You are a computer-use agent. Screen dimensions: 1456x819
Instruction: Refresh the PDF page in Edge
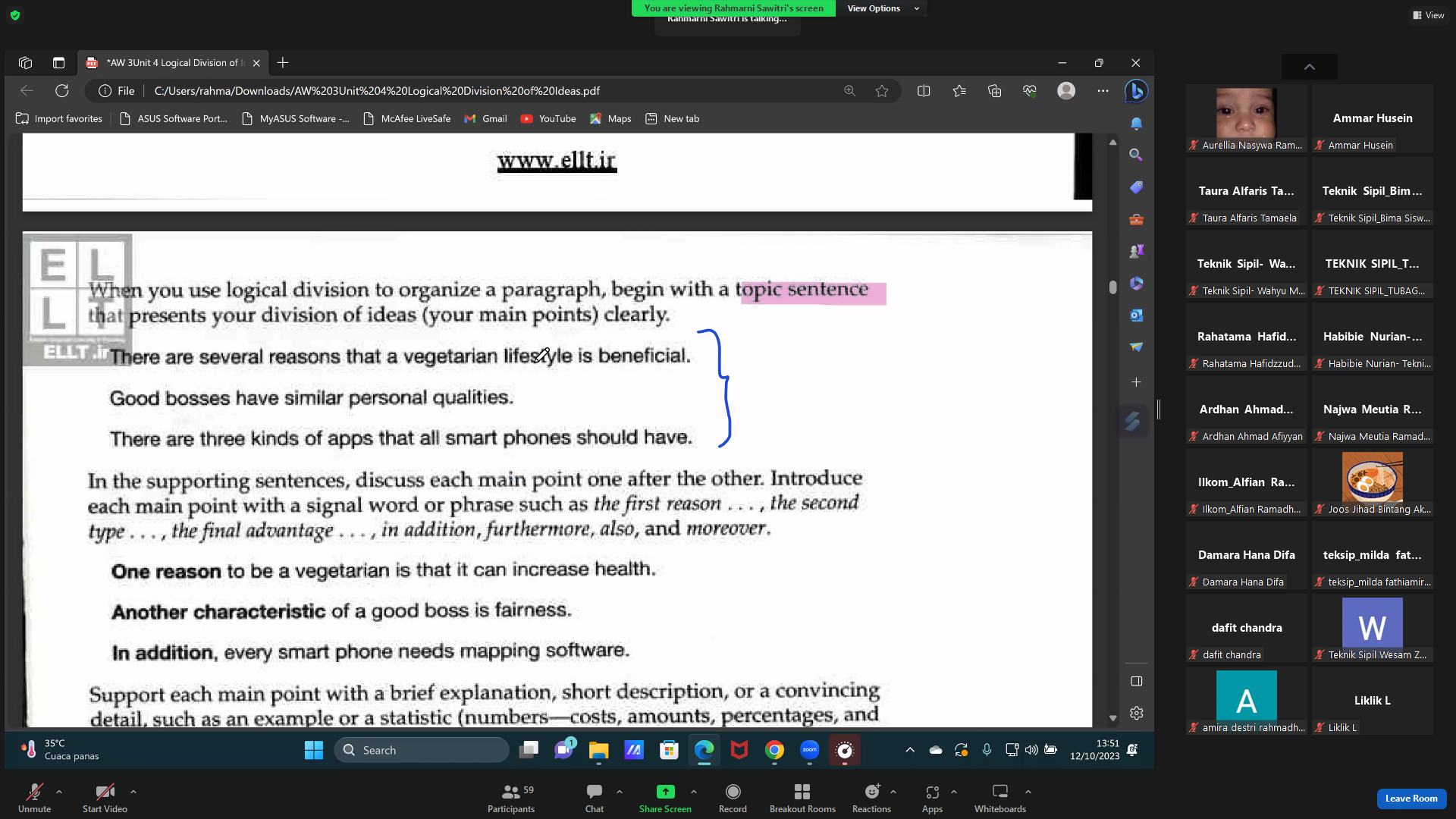(62, 91)
